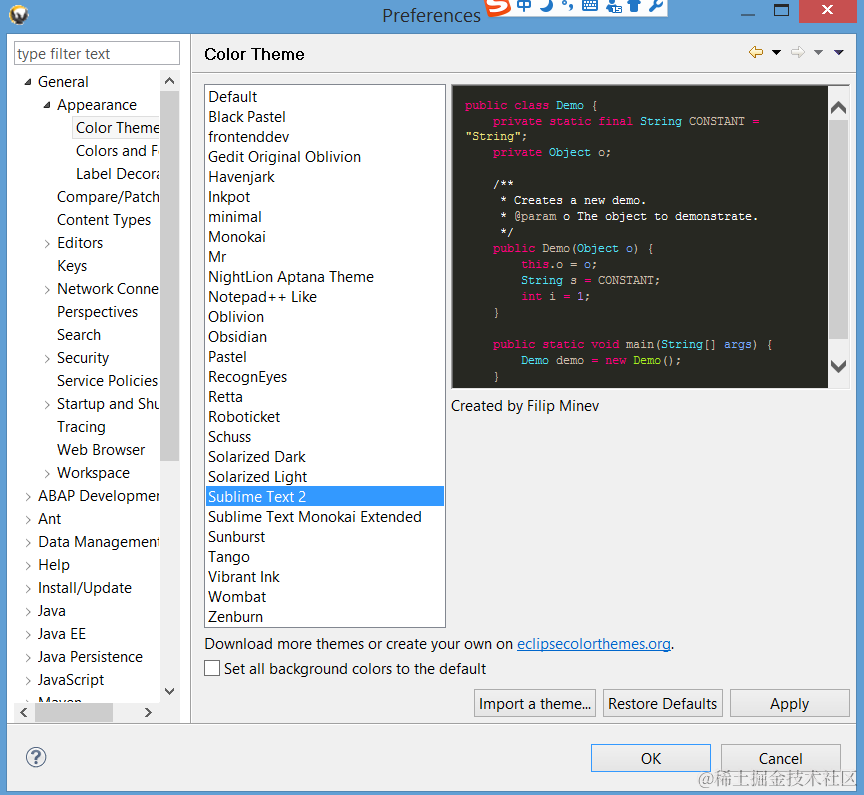This screenshot has width=864, height=795.
Task: Select the Roboticket theme
Action: click(325, 417)
